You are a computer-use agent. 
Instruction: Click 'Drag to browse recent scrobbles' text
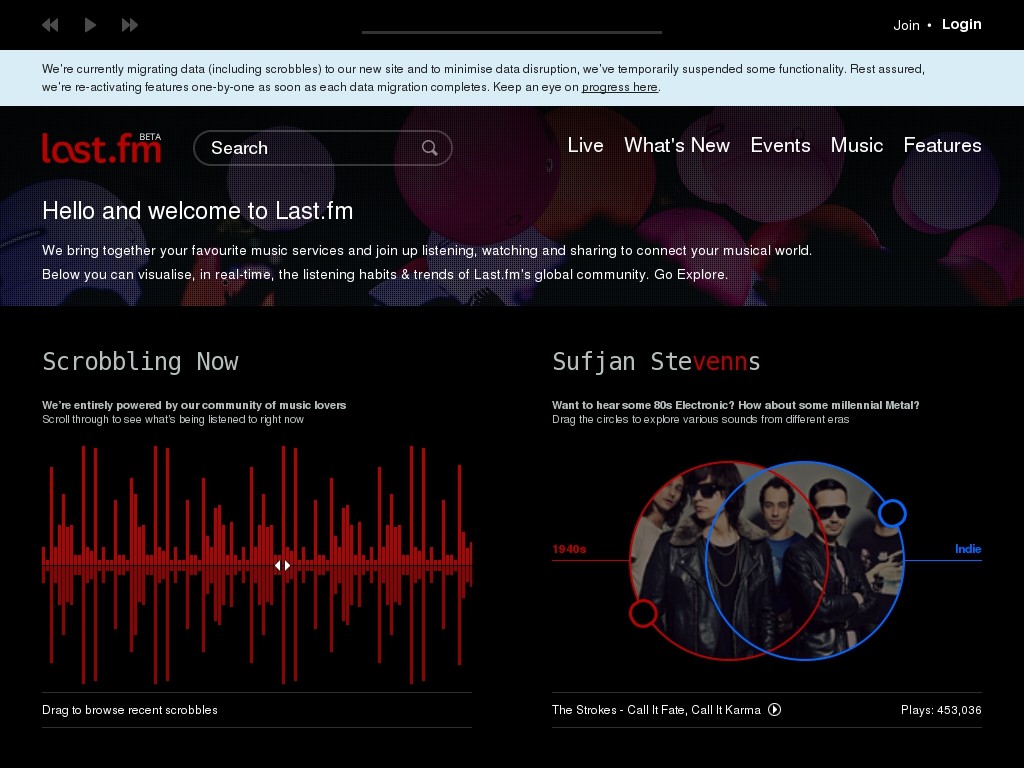(130, 710)
